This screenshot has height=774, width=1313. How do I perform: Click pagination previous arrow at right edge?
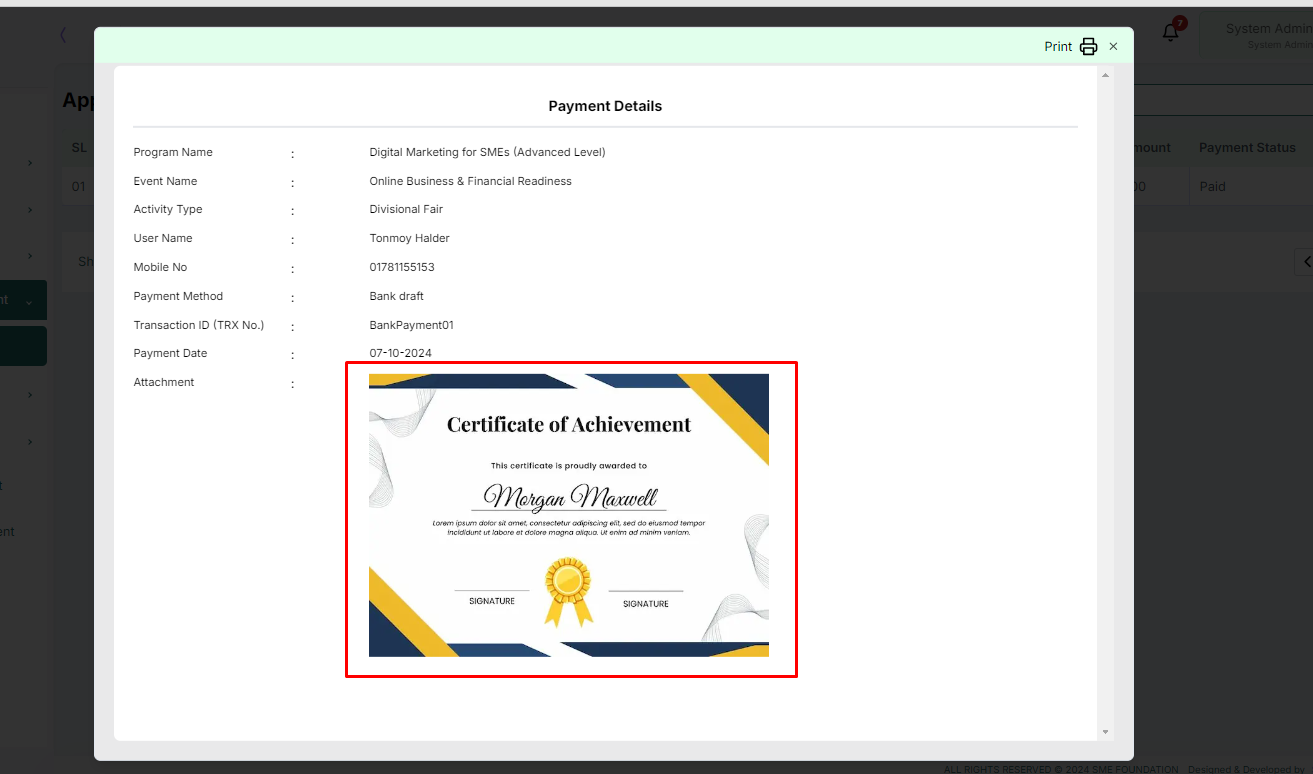pos(1305,262)
